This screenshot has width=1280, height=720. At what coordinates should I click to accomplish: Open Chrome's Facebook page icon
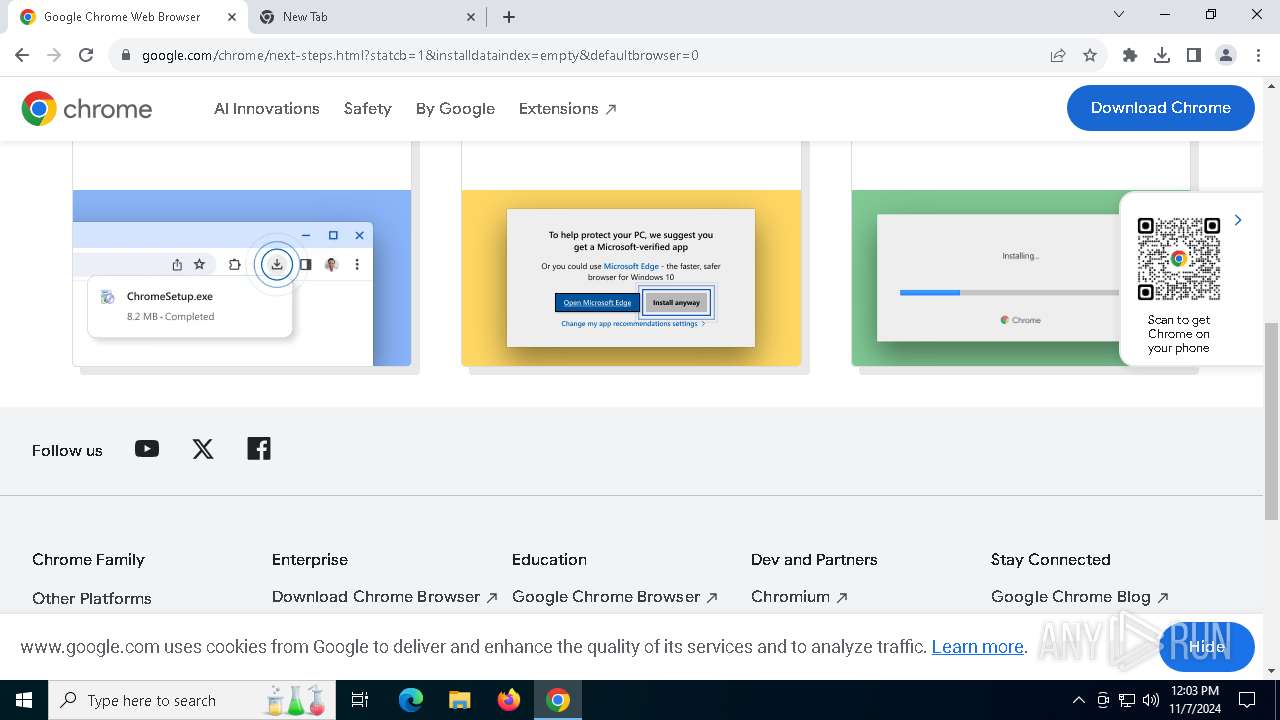pos(259,449)
